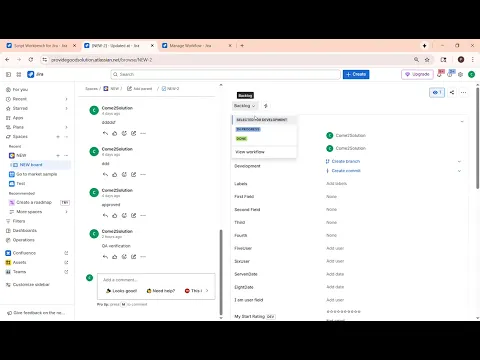The width and height of the screenshot is (480, 360).
Task: Open Filters in the sidebar
Action: pyautogui.click(x=19, y=221)
